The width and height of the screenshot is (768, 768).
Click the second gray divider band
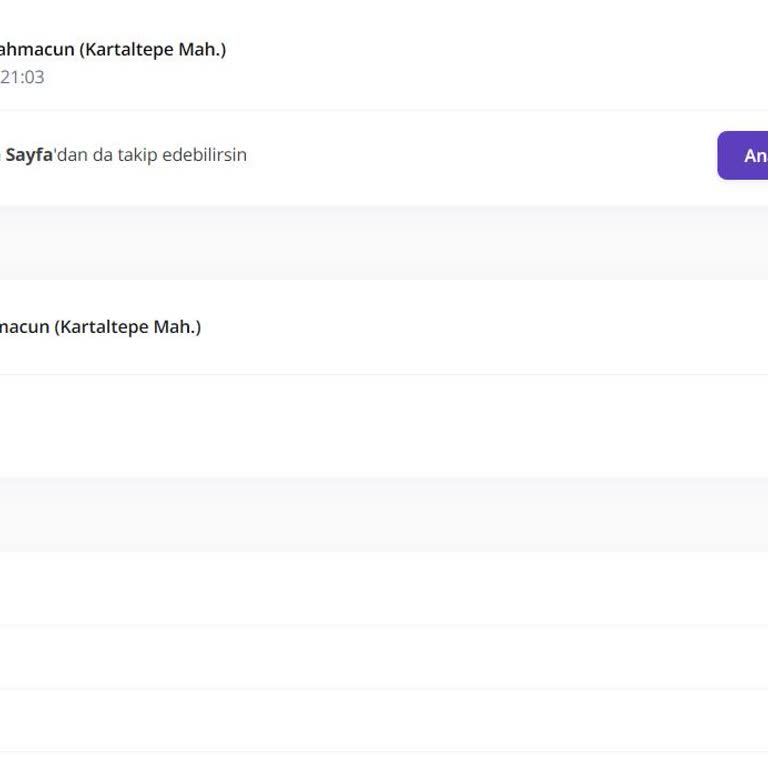384,514
